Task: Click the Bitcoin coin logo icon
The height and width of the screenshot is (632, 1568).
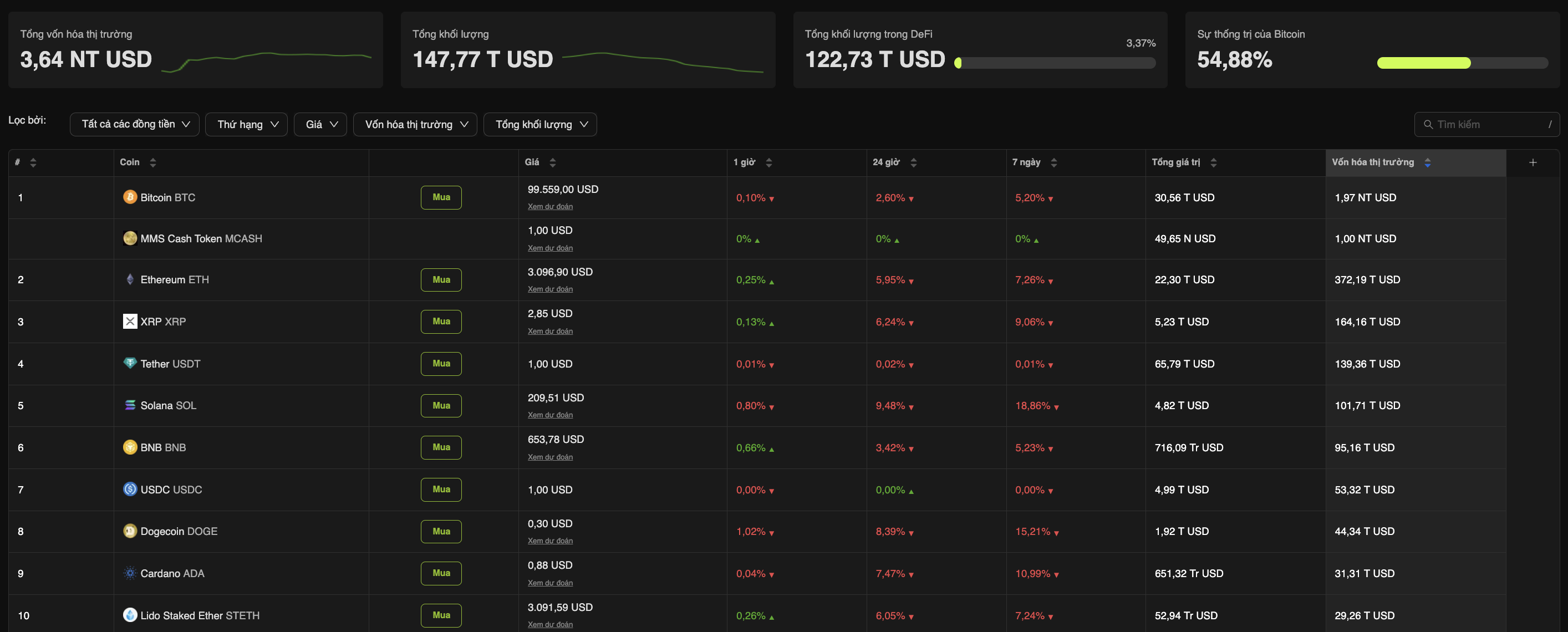Action: click(x=130, y=197)
